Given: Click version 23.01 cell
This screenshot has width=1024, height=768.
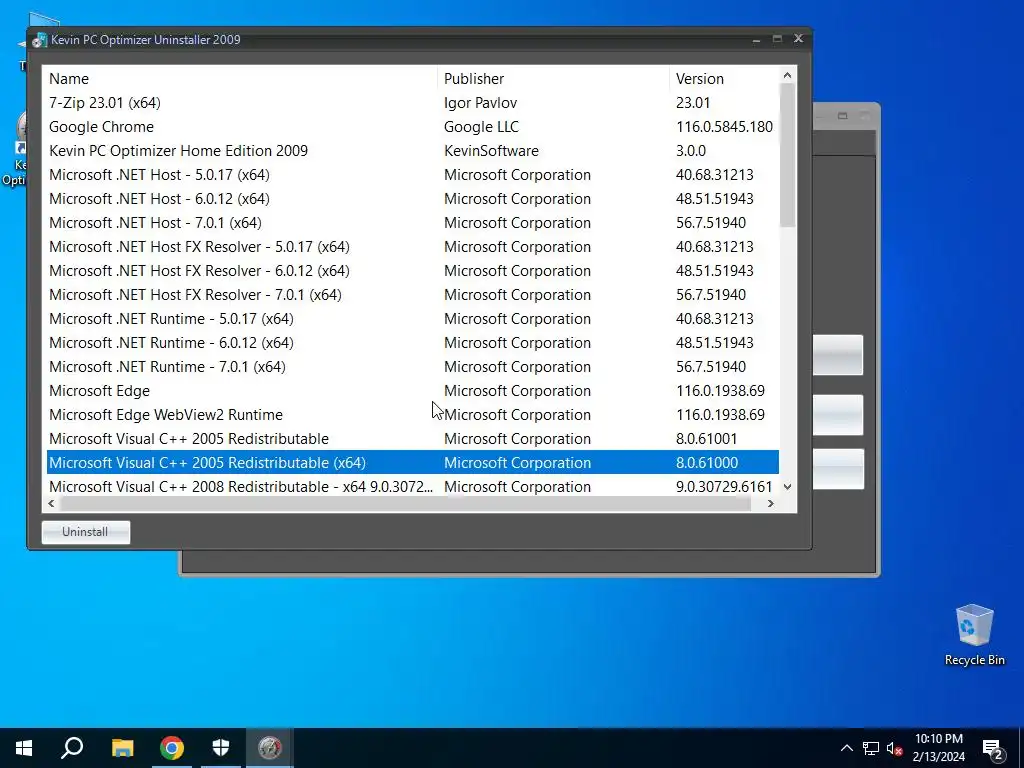Looking at the screenshot, I should click(693, 103).
